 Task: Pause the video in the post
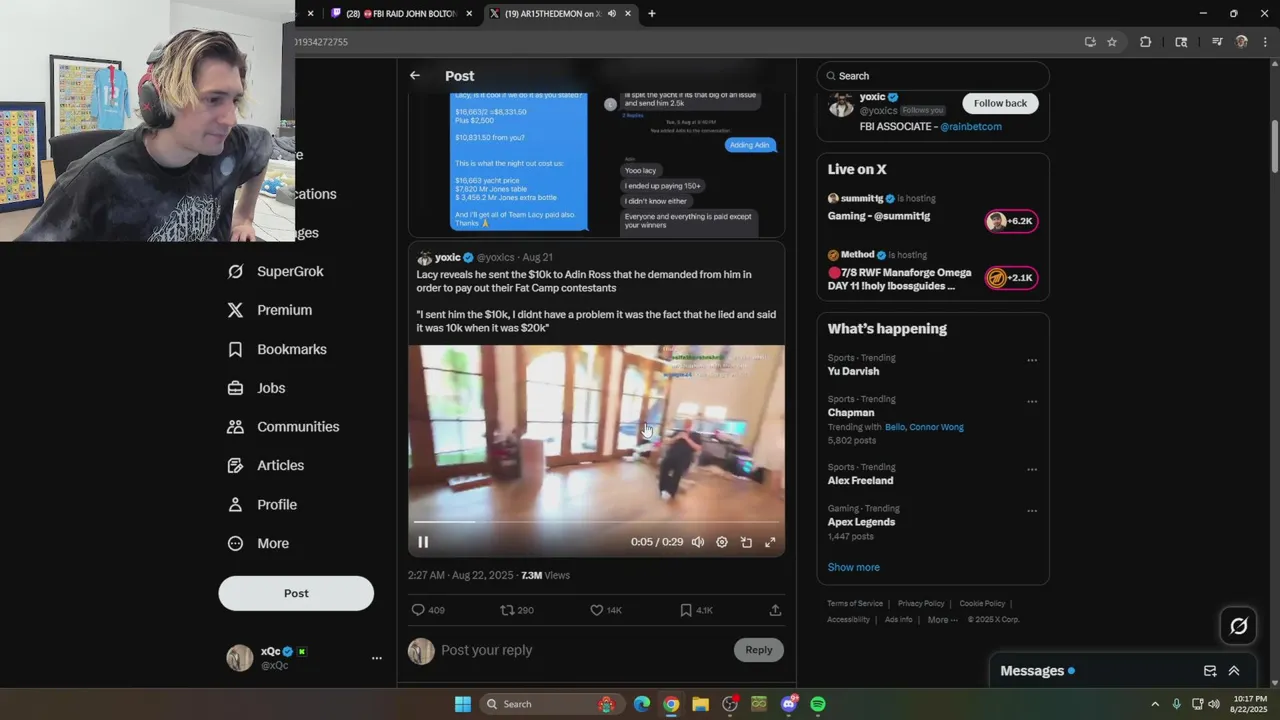coord(423,542)
